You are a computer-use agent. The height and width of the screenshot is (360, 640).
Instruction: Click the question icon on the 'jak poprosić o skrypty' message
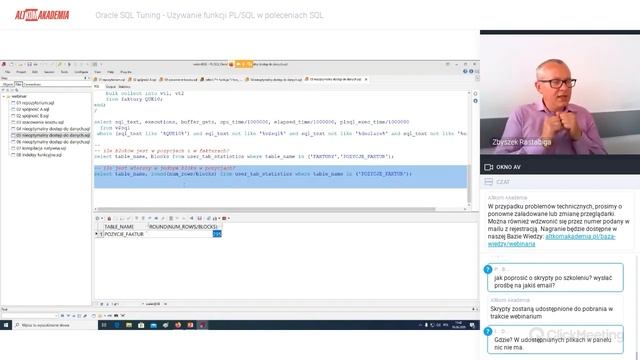(x=488, y=269)
